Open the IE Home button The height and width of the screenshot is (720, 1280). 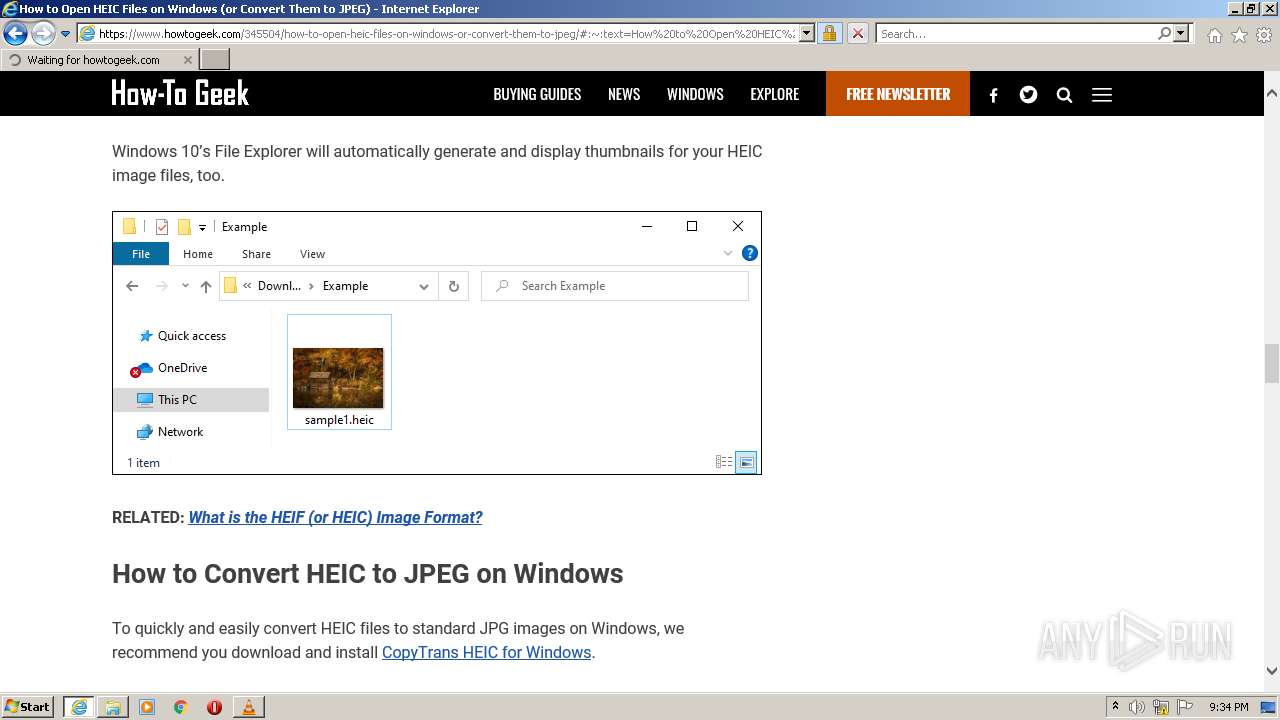pyautogui.click(x=1214, y=35)
